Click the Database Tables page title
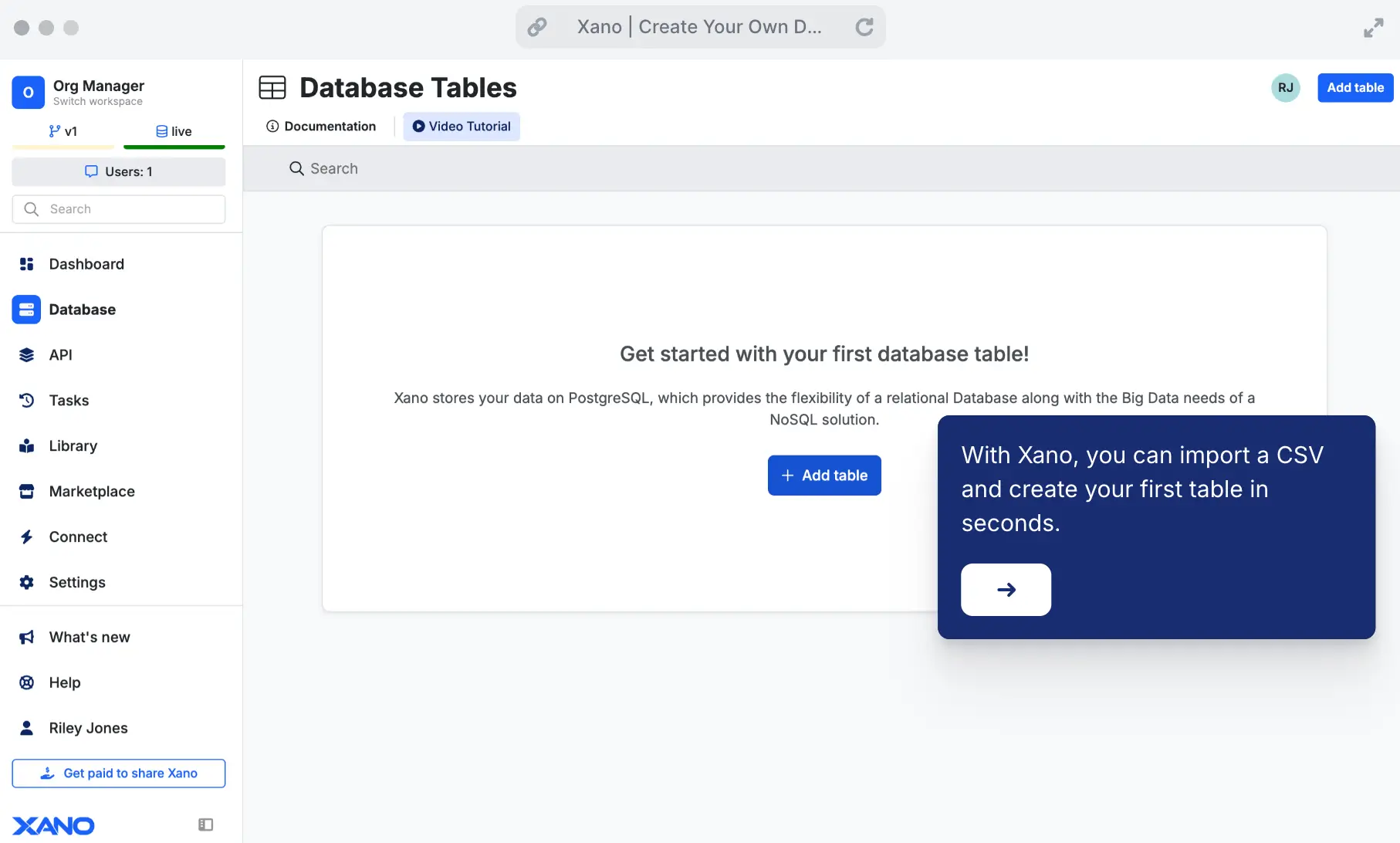1400x843 pixels. (x=408, y=88)
